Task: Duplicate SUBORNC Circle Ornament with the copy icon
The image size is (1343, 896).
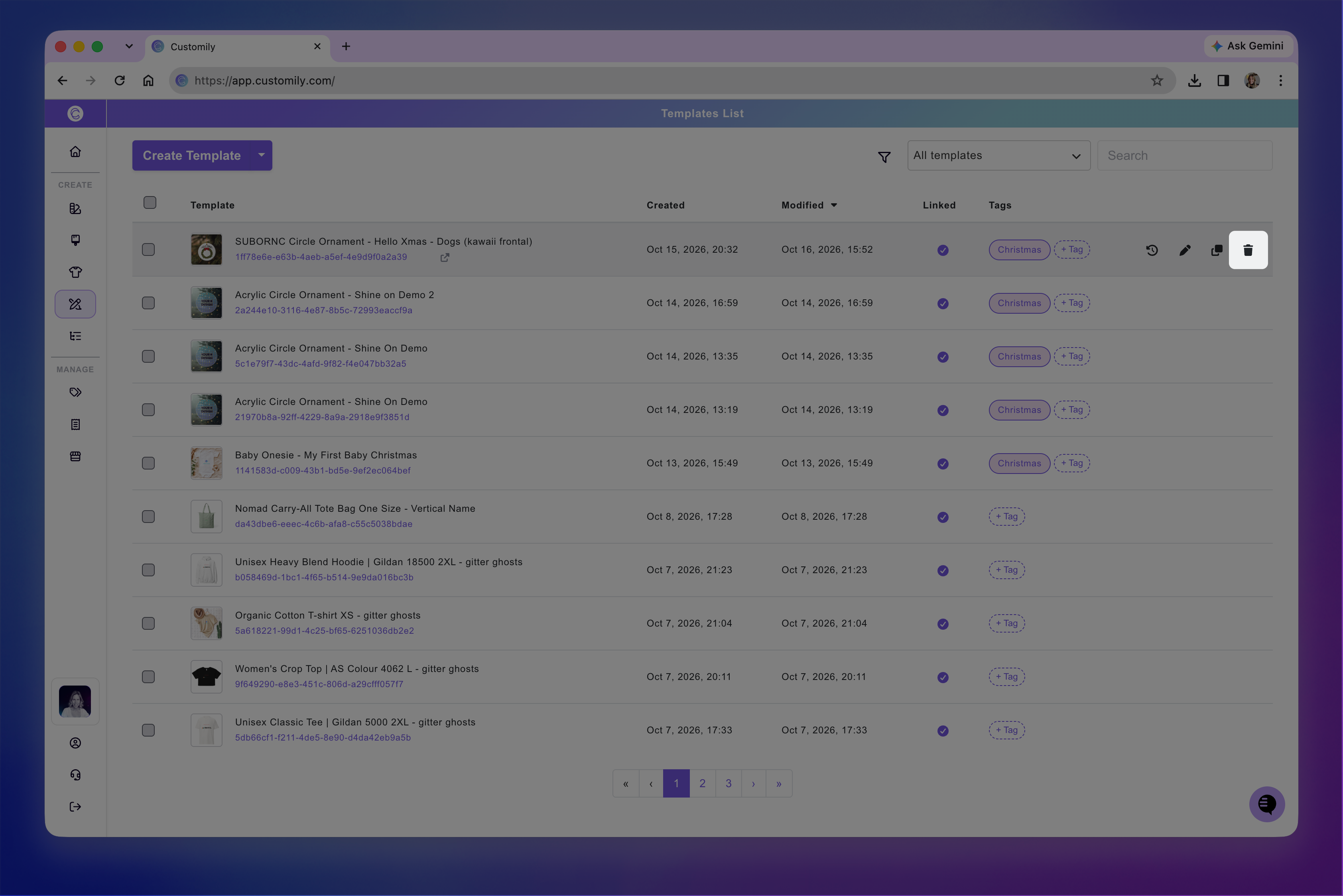Action: tap(1217, 250)
